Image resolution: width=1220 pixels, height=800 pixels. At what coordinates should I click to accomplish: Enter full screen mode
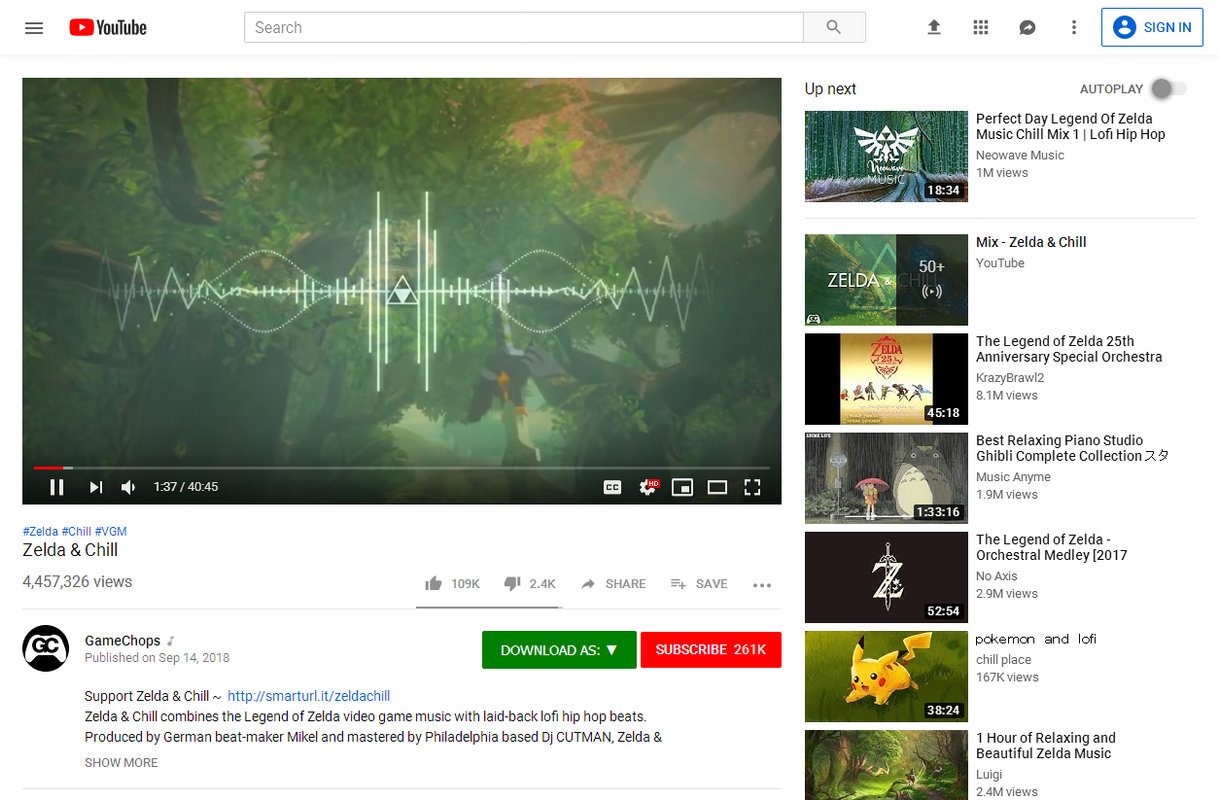pyautogui.click(x=753, y=487)
